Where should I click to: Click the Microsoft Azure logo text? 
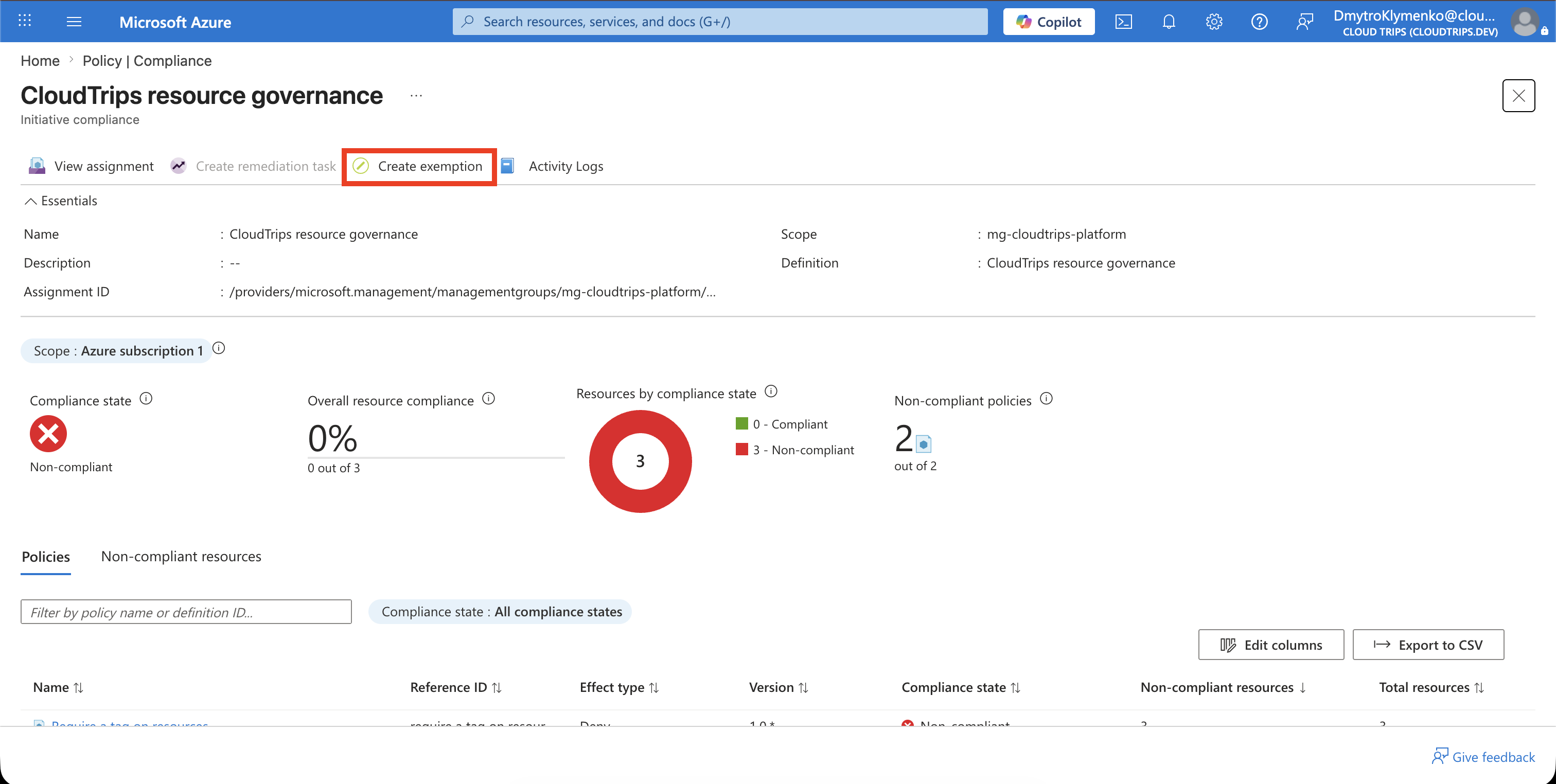coord(175,22)
